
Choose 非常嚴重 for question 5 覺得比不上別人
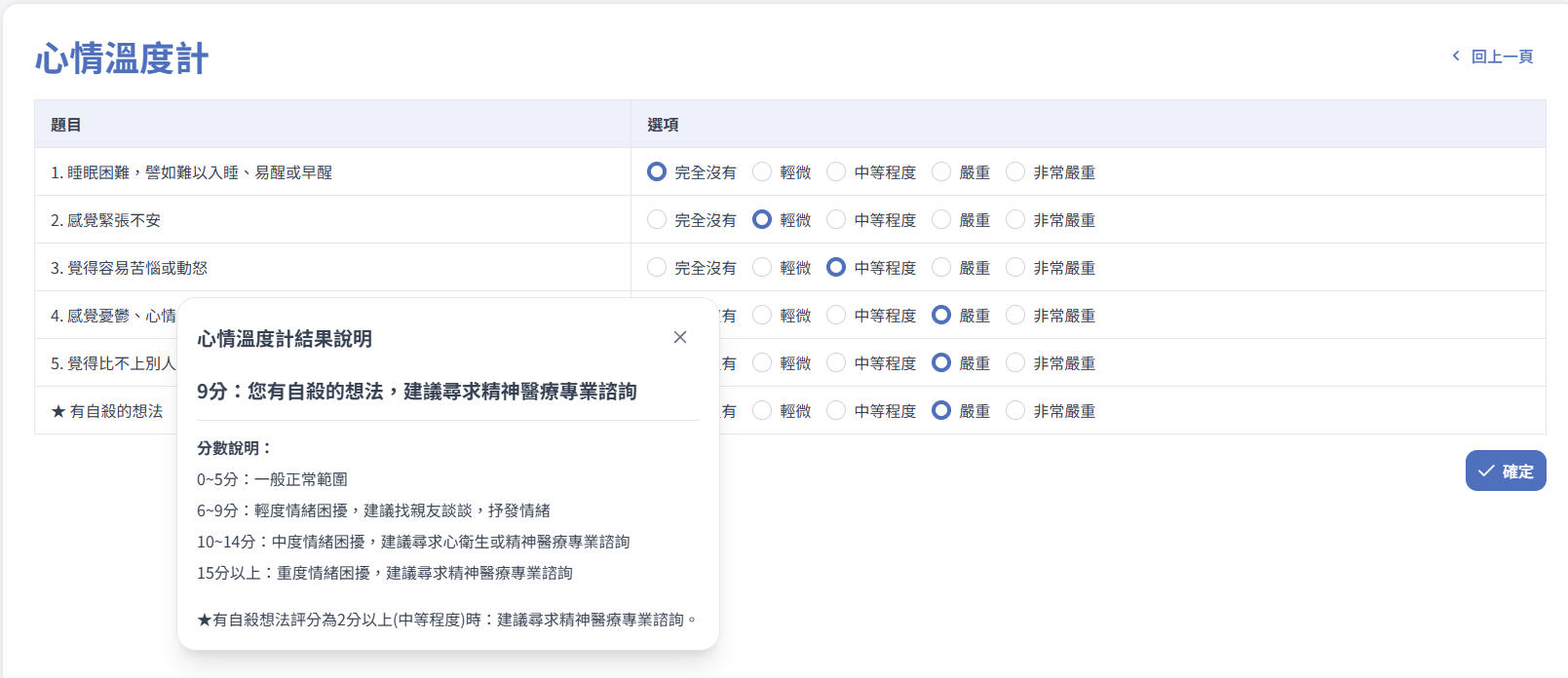pos(1015,363)
